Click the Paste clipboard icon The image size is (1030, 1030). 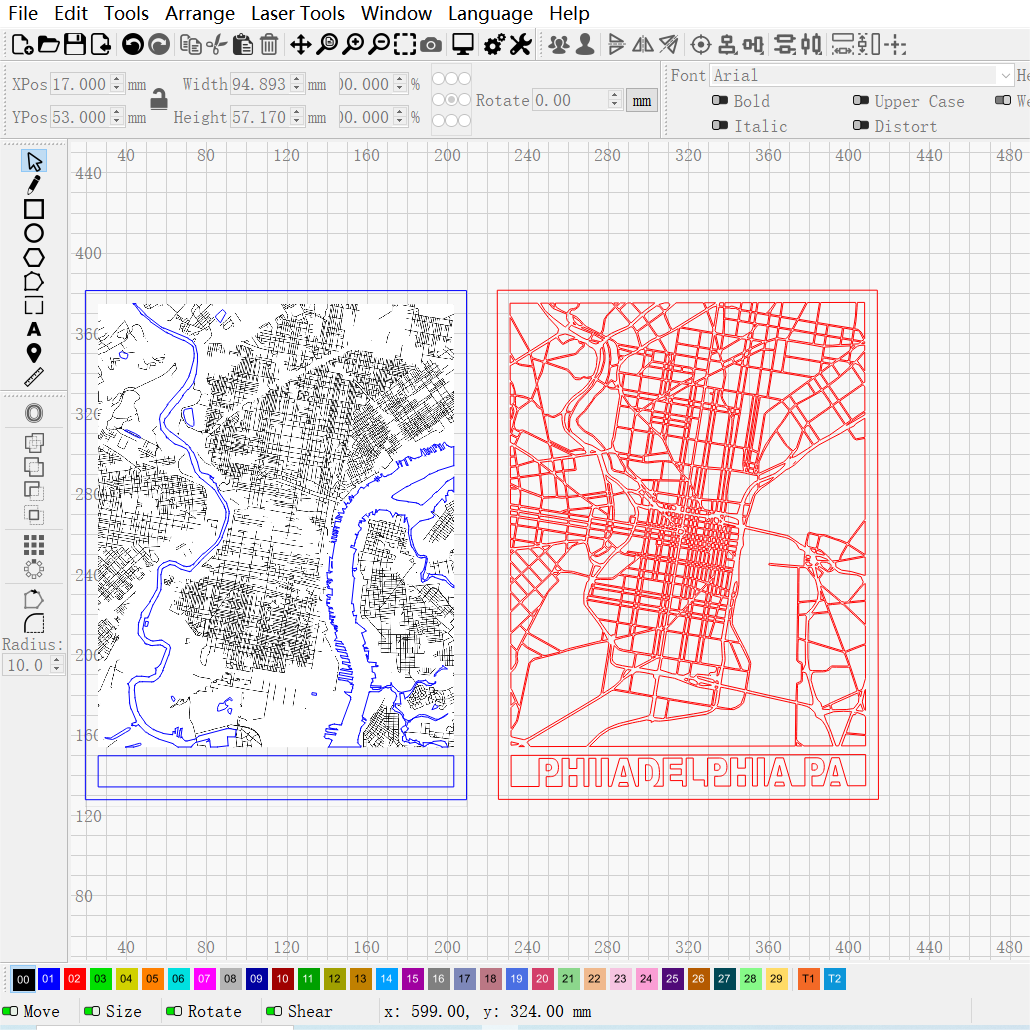(x=242, y=45)
